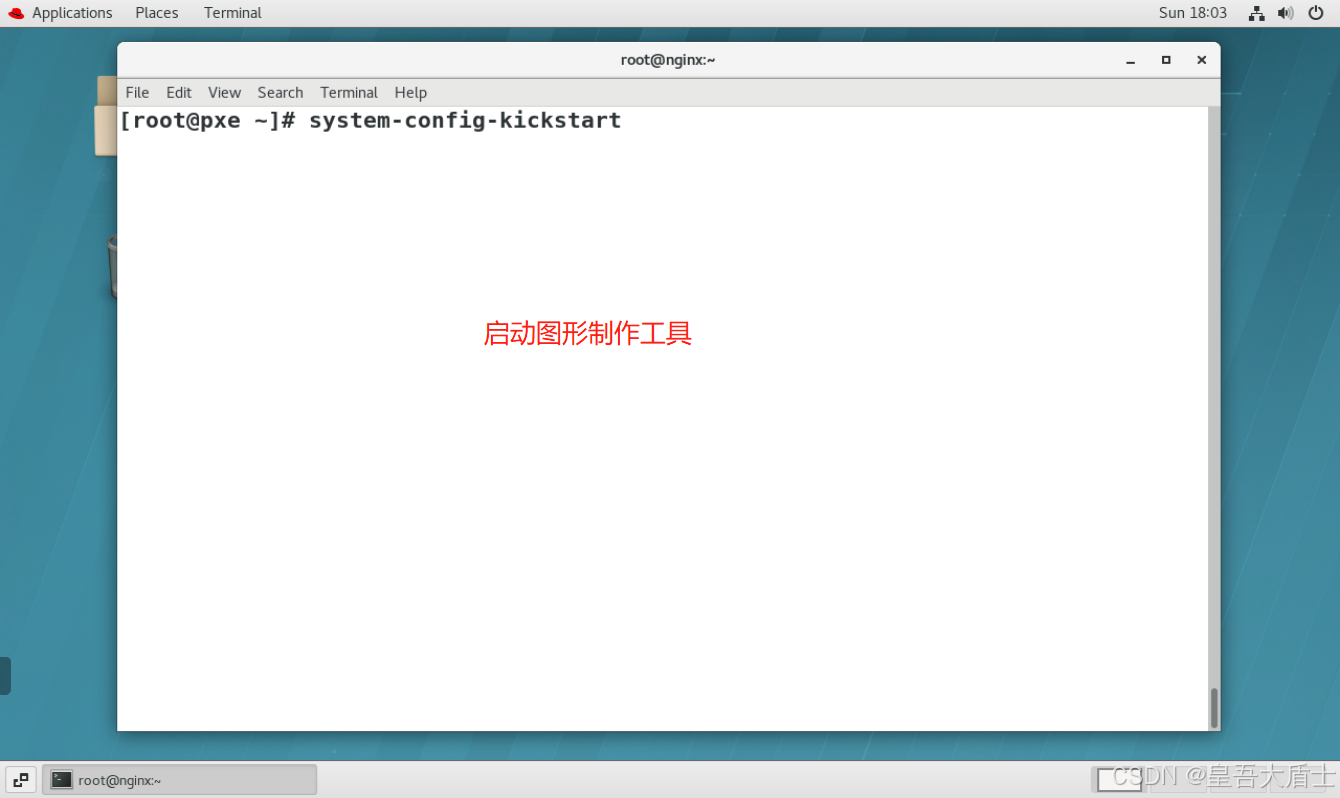Image resolution: width=1340 pixels, height=798 pixels.
Task: Open the Help menu in terminal
Action: tap(411, 92)
